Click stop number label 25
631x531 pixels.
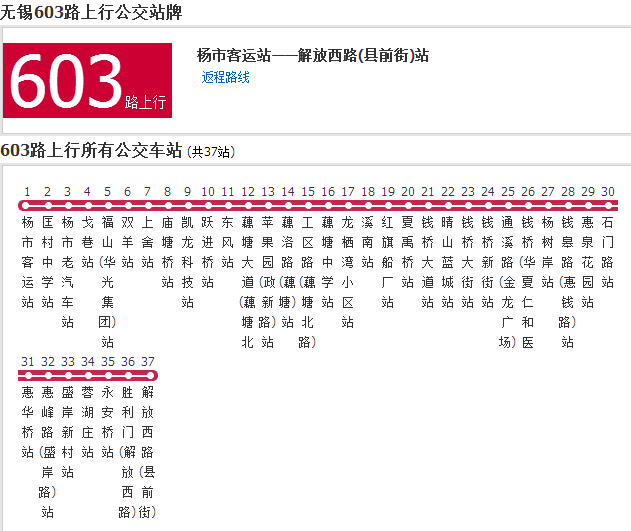coord(508,191)
